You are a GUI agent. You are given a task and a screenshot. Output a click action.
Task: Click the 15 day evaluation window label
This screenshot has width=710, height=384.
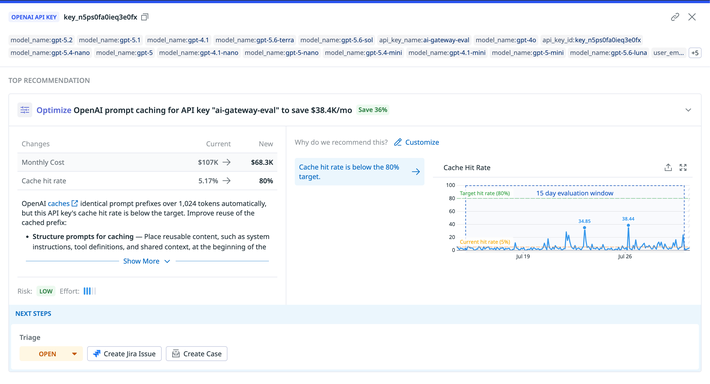[575, 193]
